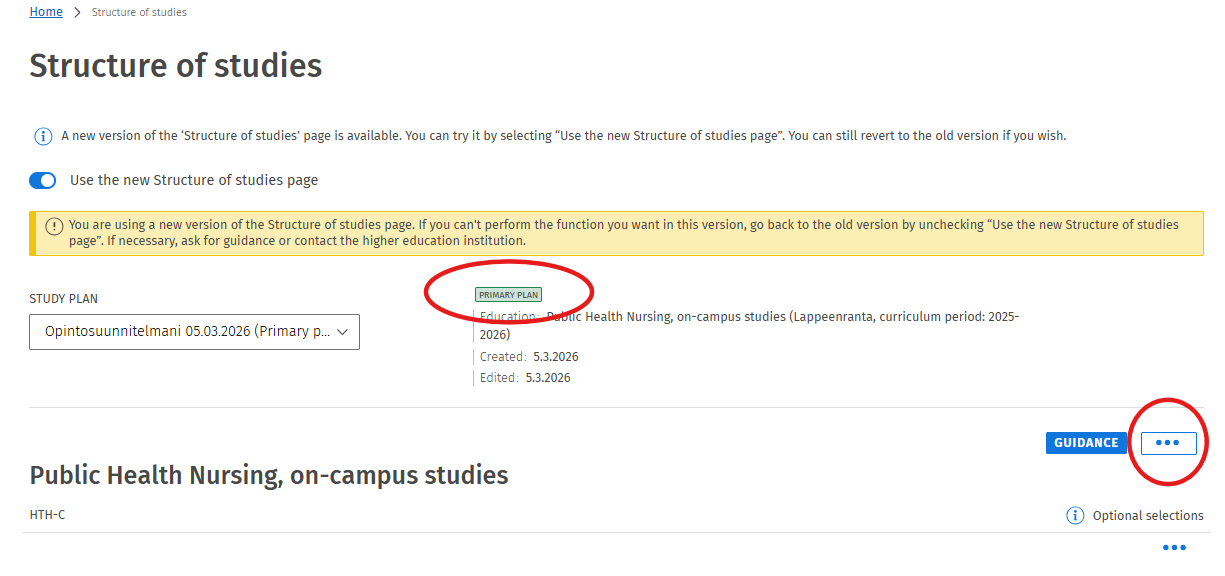Click the info icon next to Optional selections
The image size is (1225, 576).
(x=1075, y=516)
